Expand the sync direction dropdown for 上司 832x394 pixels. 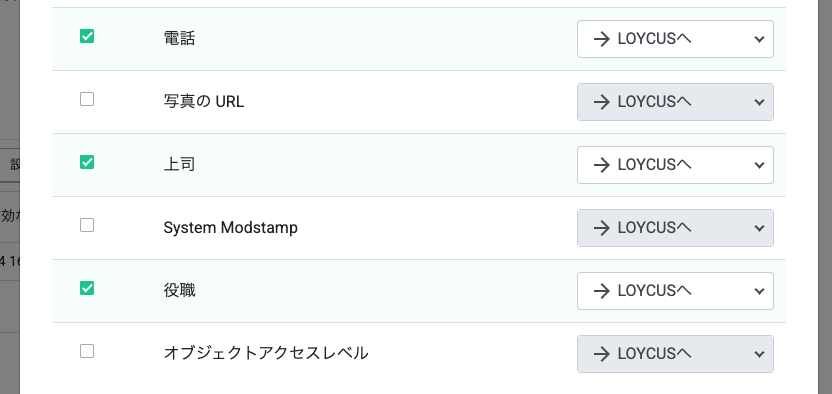click(675, 165)
